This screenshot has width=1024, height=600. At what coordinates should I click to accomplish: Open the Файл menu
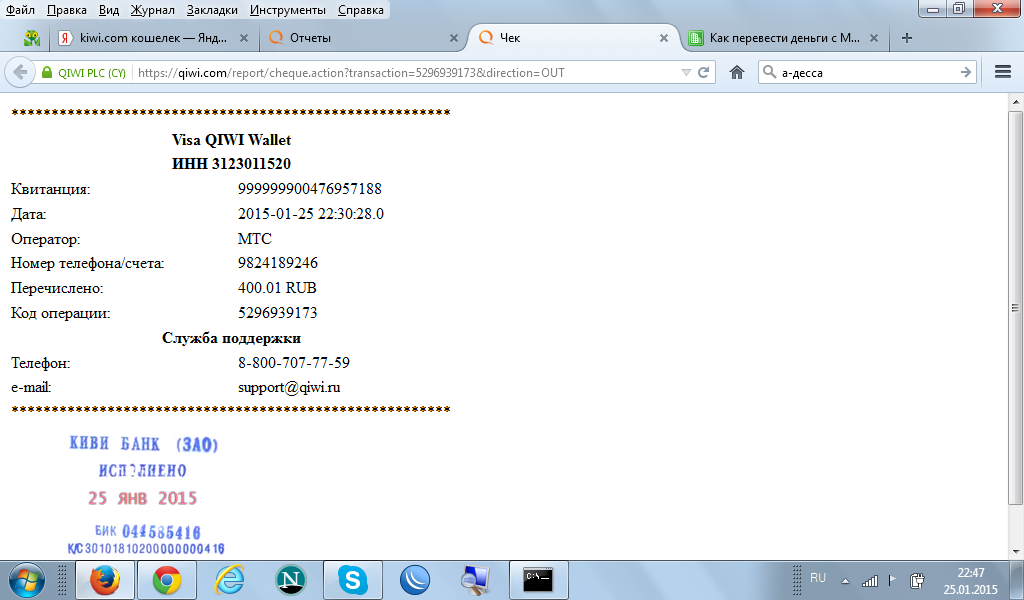pyautogui.click(x=20, y=10)
